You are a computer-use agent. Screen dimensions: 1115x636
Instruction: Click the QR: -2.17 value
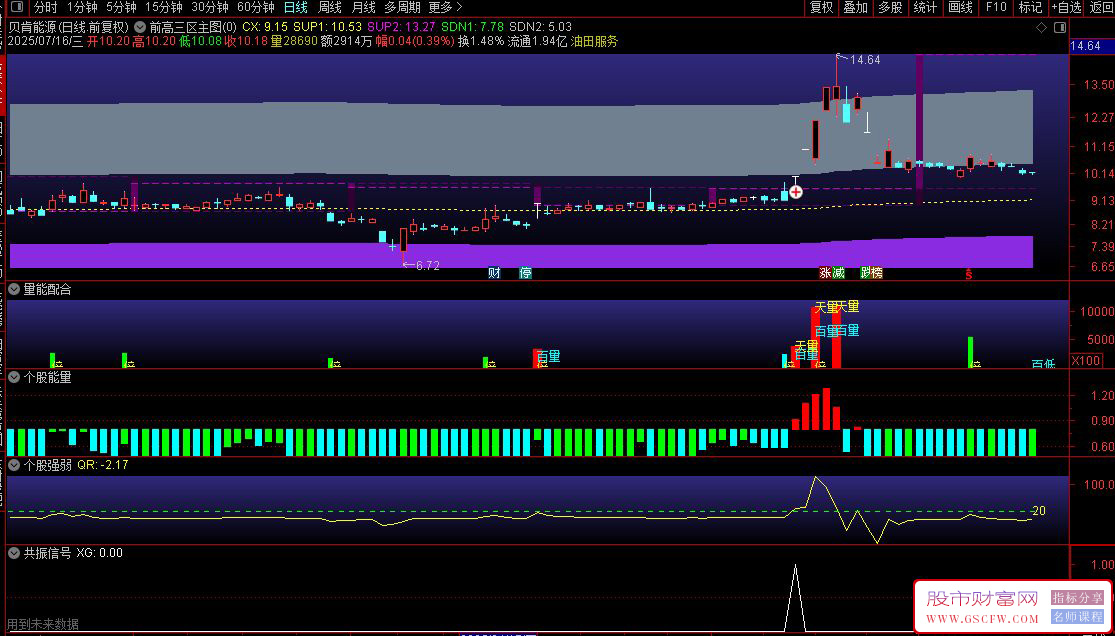102,465
